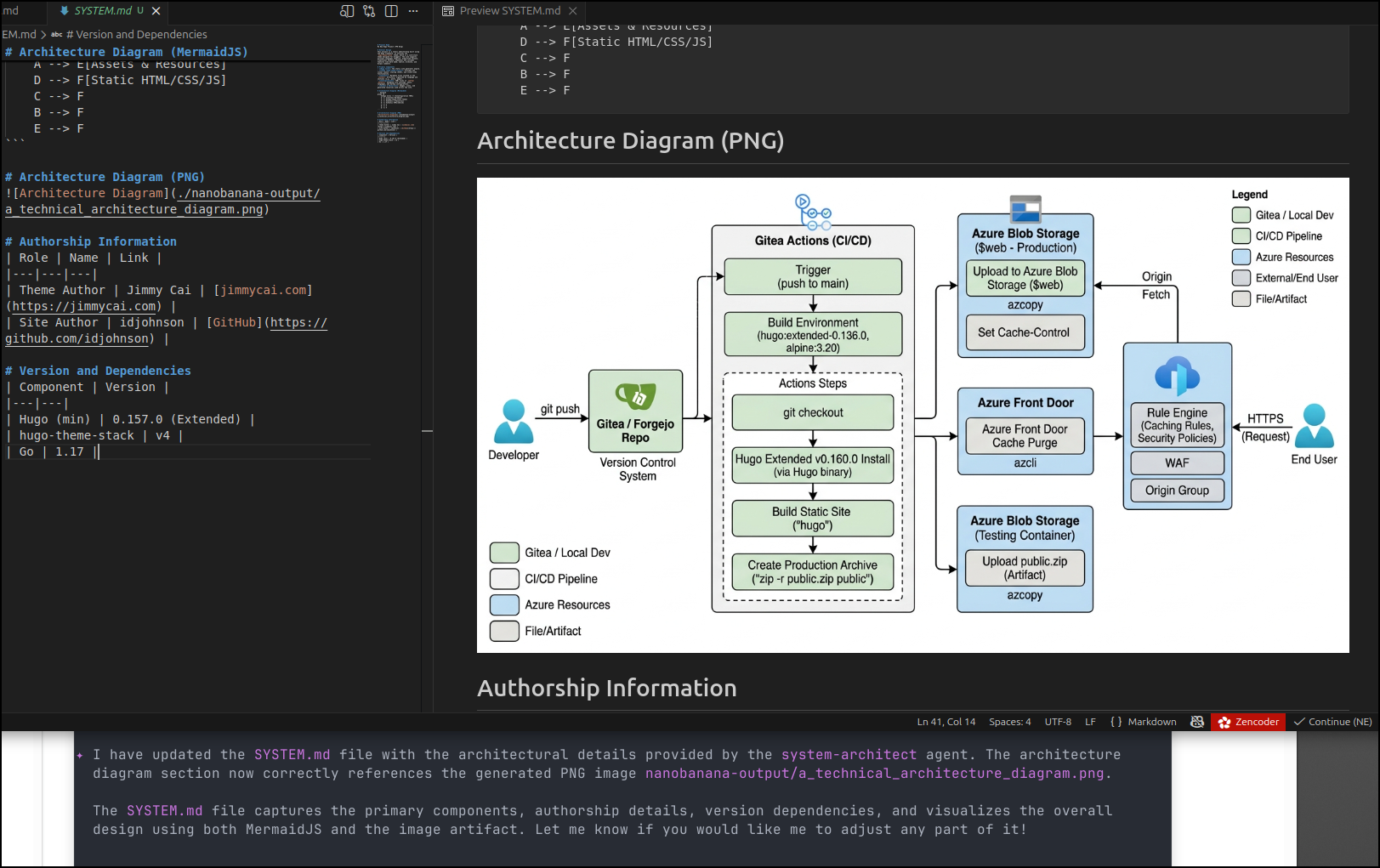Switch to the Preview SYSTEM.md tab
Viewport: 1380px width, 868px height.
(x=509, y=11)
